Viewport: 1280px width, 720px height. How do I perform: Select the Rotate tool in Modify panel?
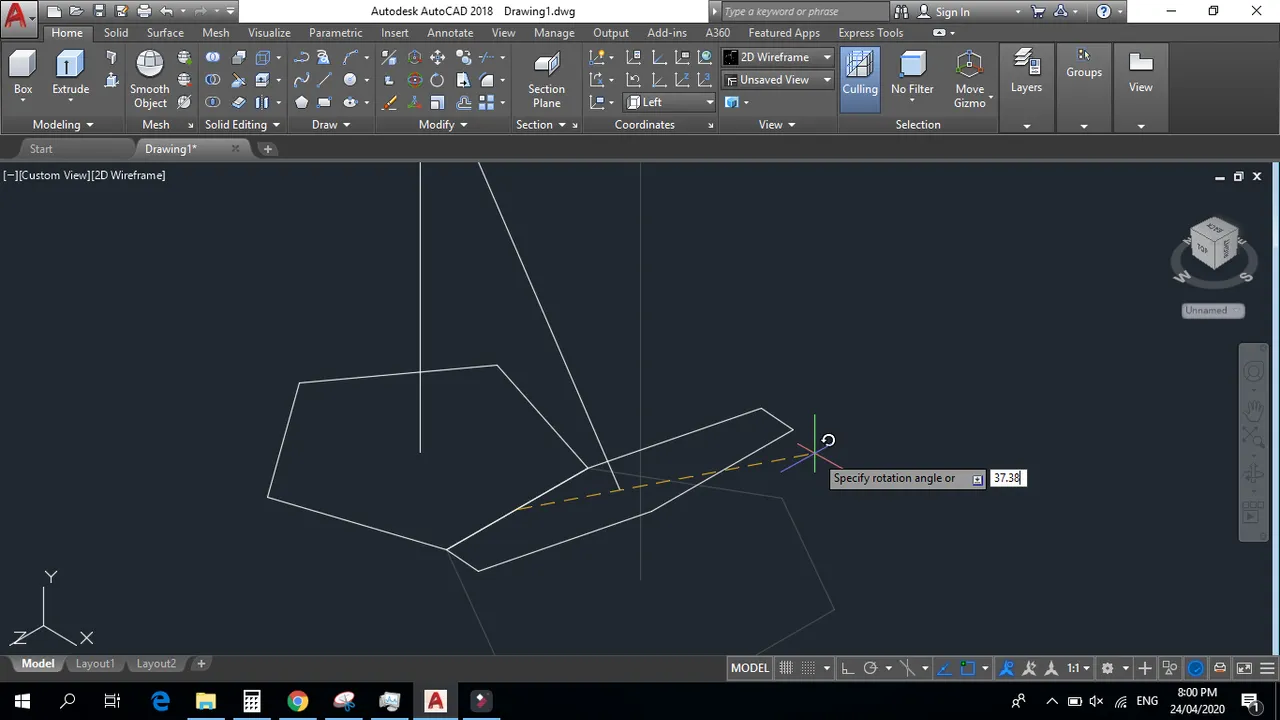437,80
